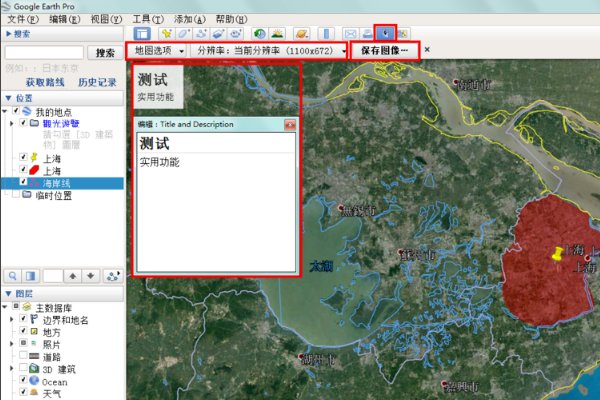Collapse the 图层 layers panel

click(9, 294)
